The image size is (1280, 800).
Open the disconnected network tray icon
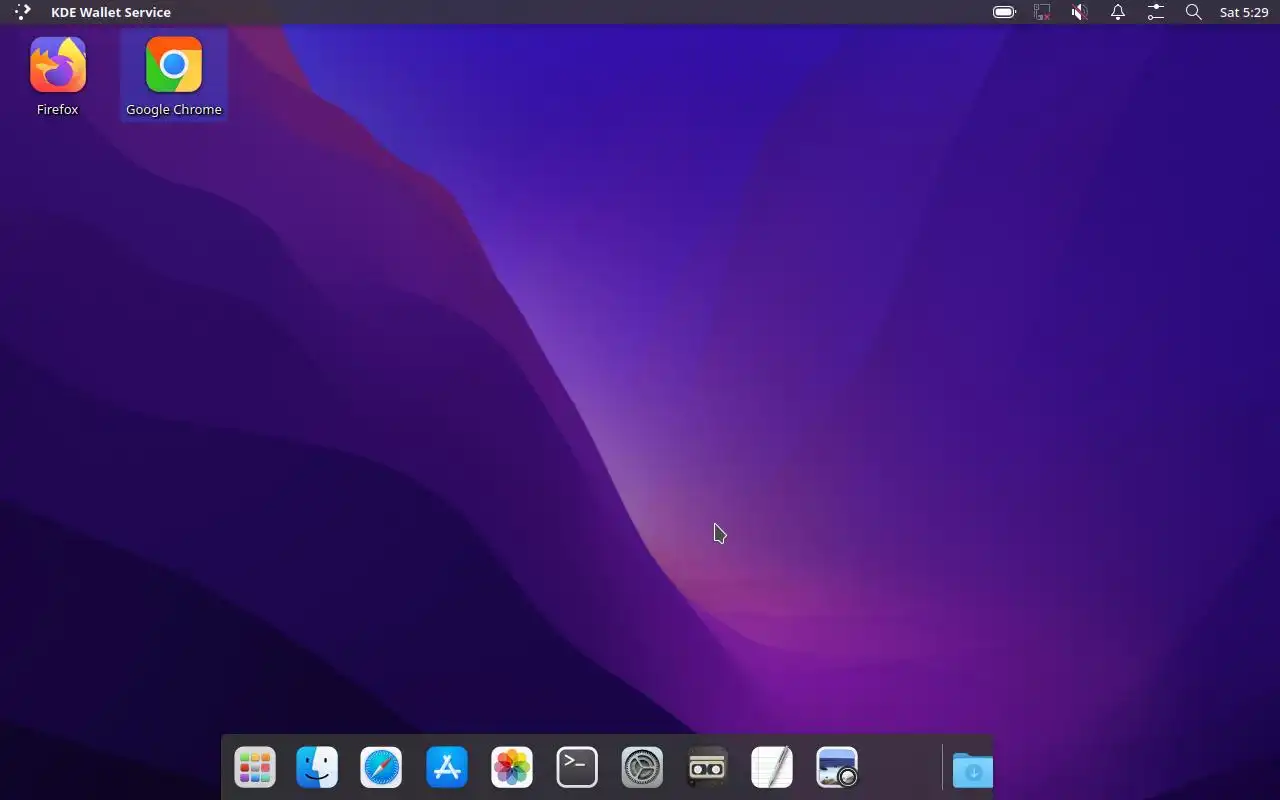pyautogui.click(x=1042, y=12)
